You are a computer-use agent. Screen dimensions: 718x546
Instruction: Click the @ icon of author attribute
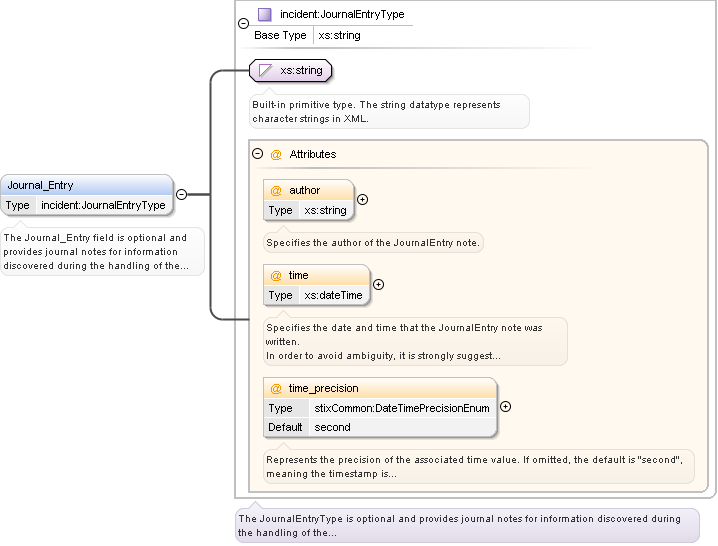(x=277, y=190)
